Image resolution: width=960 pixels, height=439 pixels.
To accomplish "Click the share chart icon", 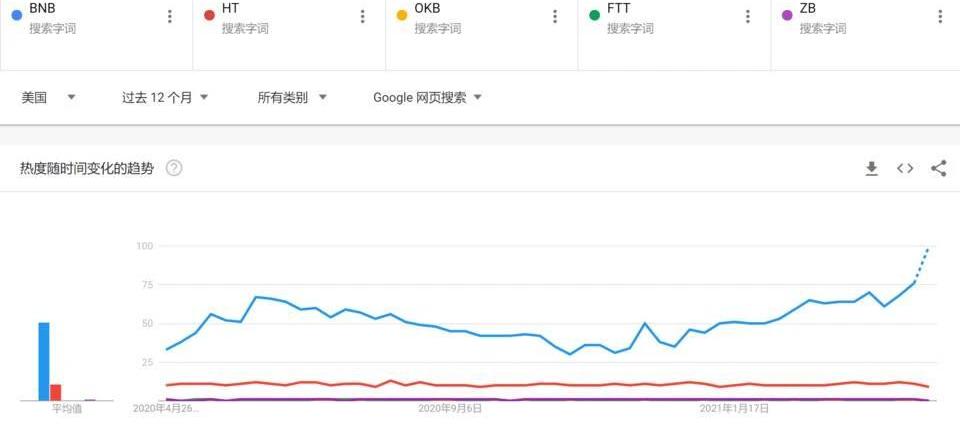I will [x=938, y=169].
